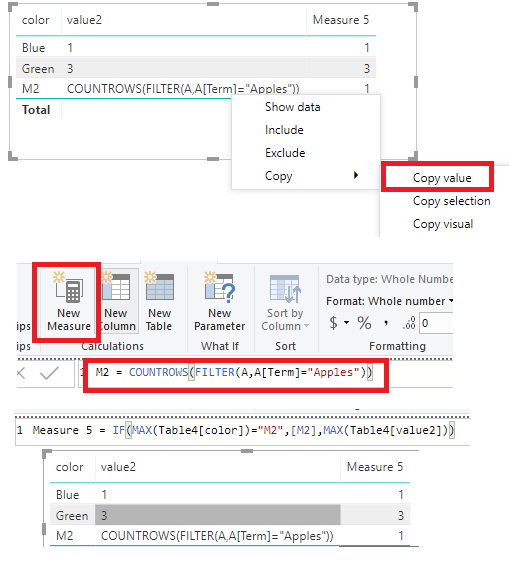Viewport: 509px width, 562px height.
Task: Click into the Measure 5 formula bar
Action: pyautogui.click(x=242, y=430)
